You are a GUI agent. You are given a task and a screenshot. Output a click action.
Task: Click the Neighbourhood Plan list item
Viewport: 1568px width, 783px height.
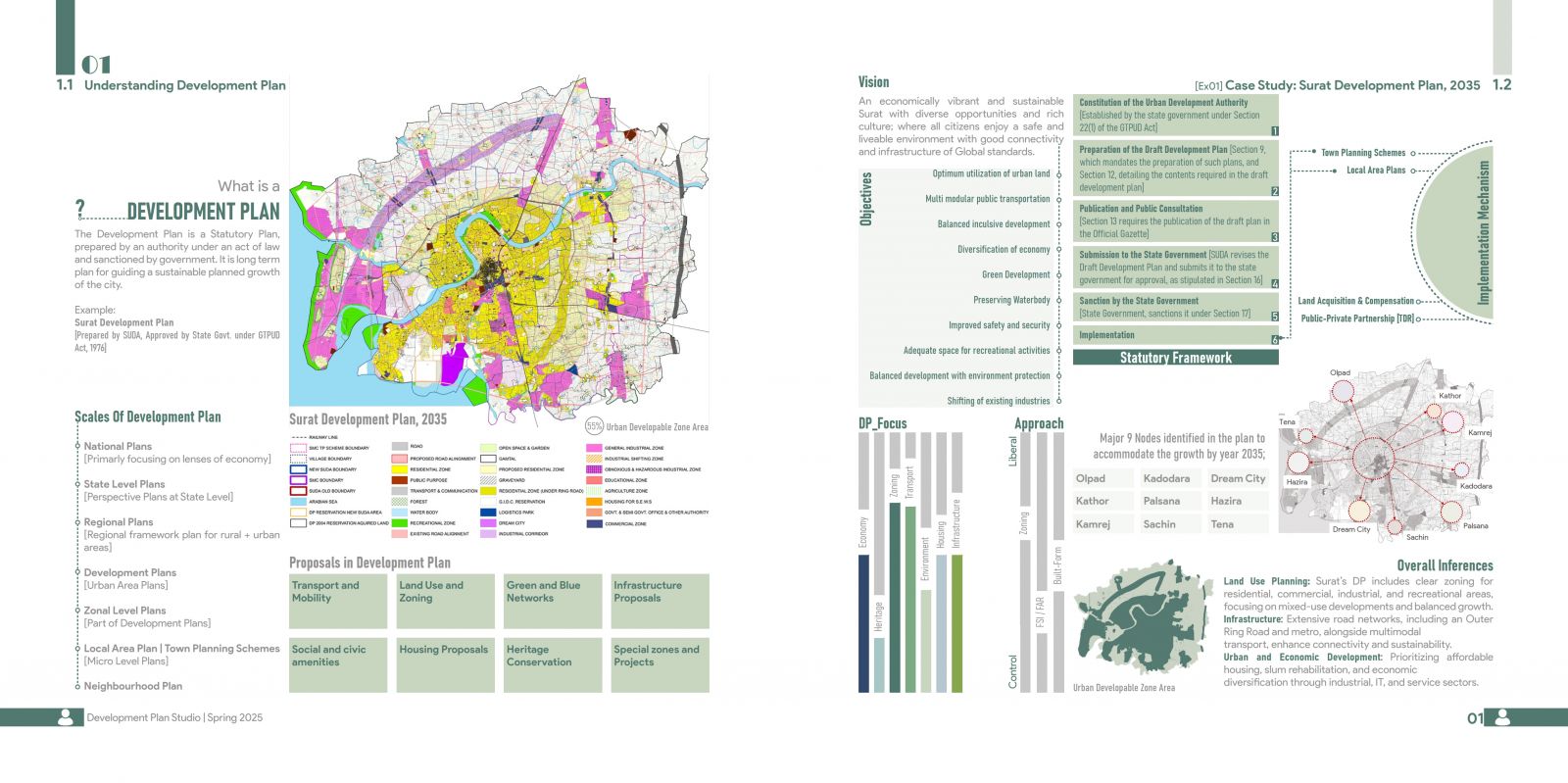click(x=133, y=686)
